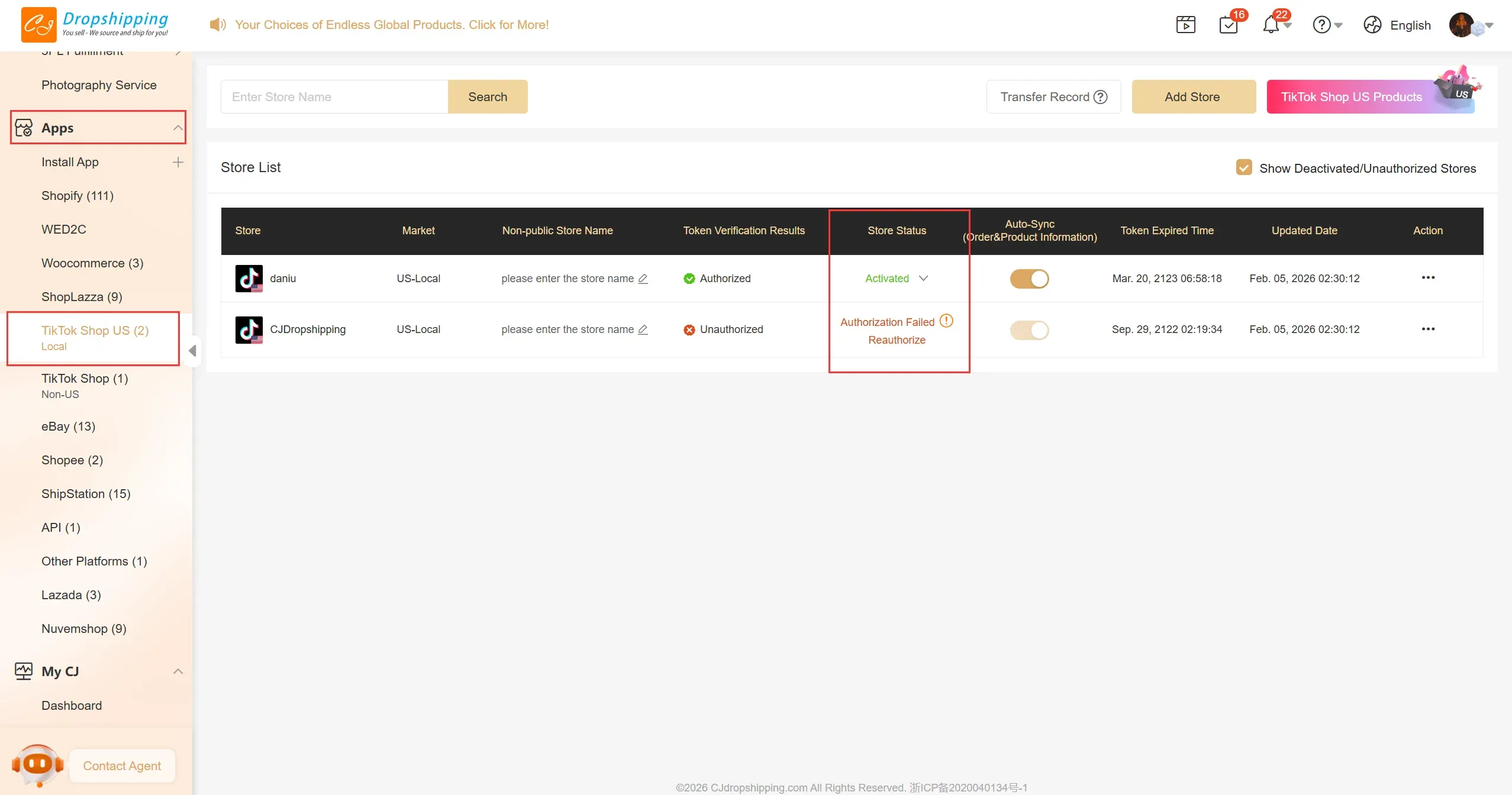Screen dimensions: 1512x795
Task: Click the Contact Agent robot icon
Action: [x=38, y=765]
